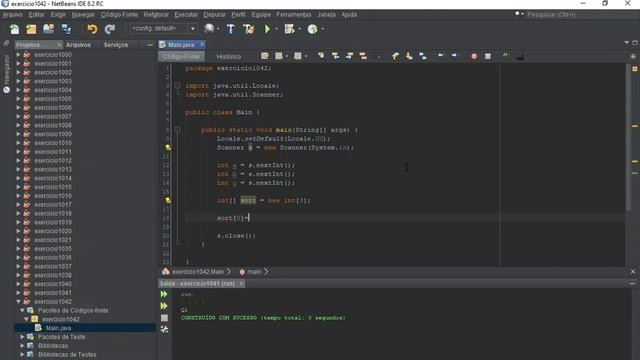Click the lightbulb hint on Scanner line
The height and width of the screenshot is (360, 640).
click(168, 148)
